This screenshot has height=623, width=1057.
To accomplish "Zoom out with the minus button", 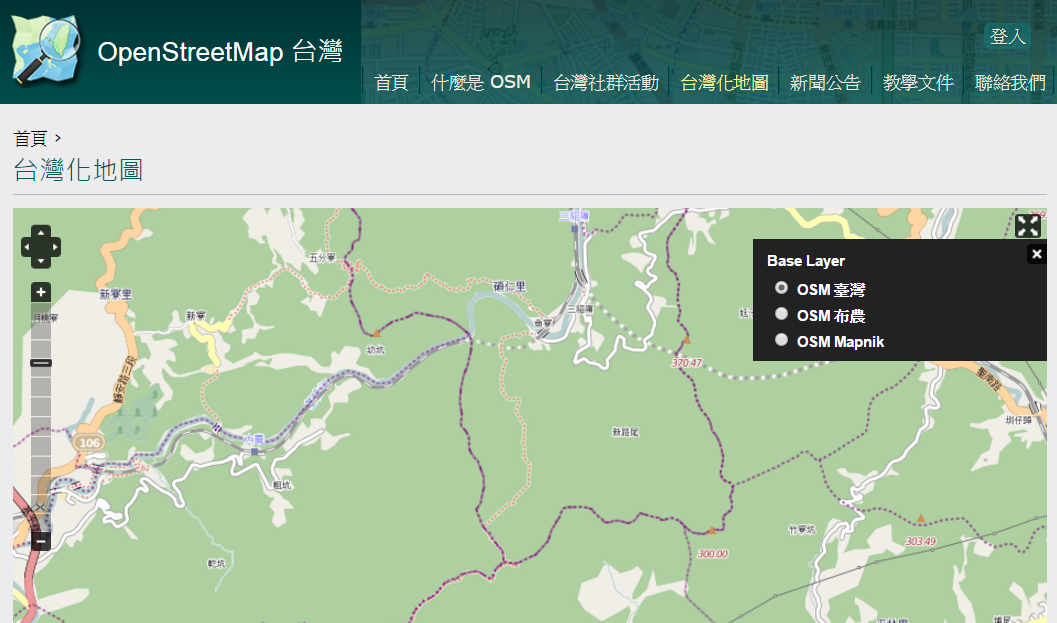I will point(41,541).
